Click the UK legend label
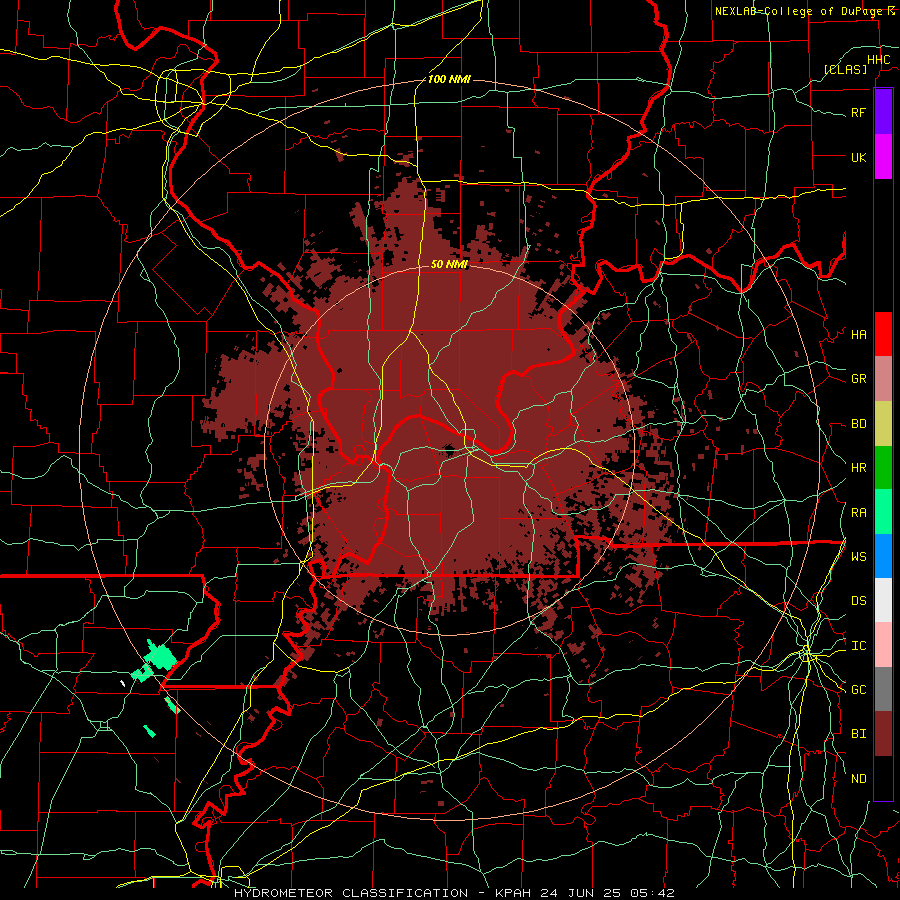This screenshot has width=900, height=900. tap(858, 157)
